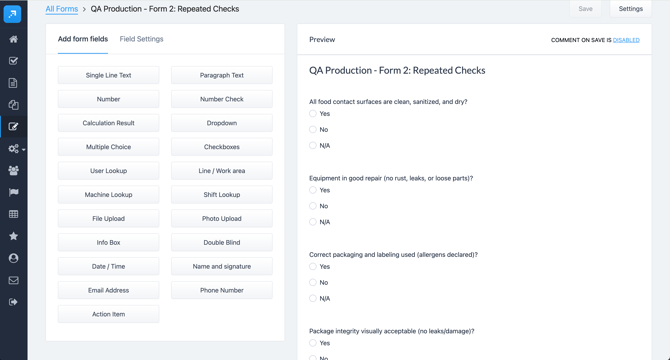
Task: Open the user profile icon in sidebar
Action: click(13, 258)
